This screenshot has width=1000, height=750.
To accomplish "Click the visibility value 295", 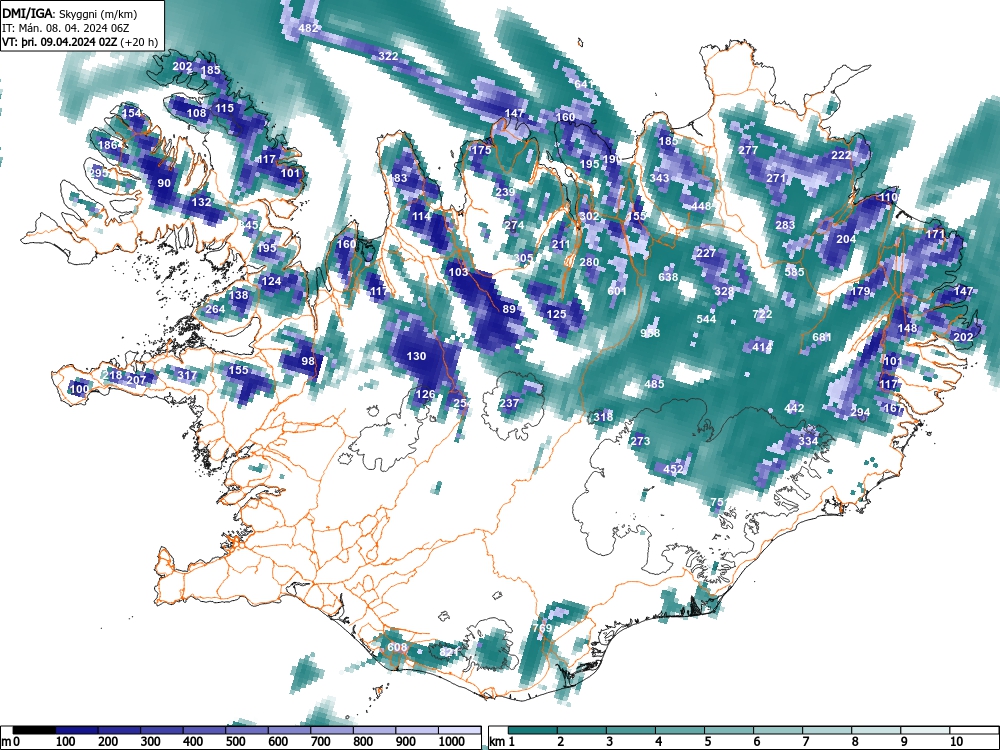I will coord(99,173).
